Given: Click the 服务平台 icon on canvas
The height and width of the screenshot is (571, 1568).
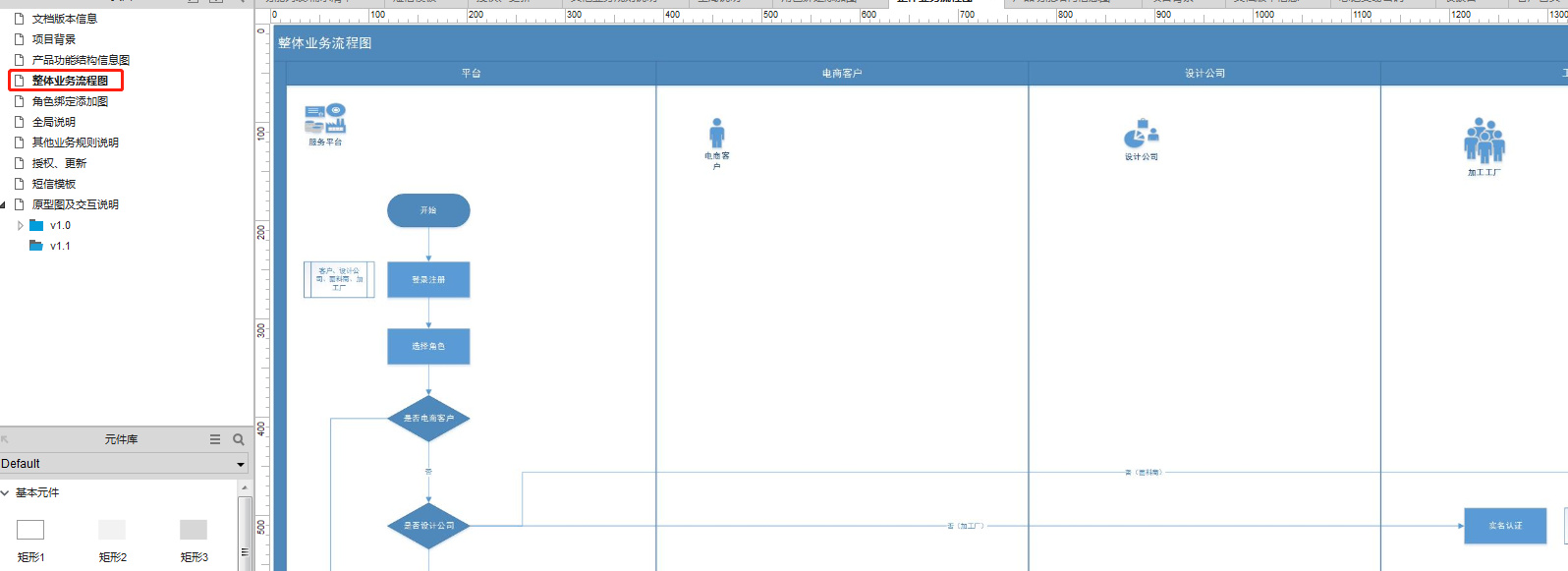Looking at the screenshot, I should click(325, 119).
